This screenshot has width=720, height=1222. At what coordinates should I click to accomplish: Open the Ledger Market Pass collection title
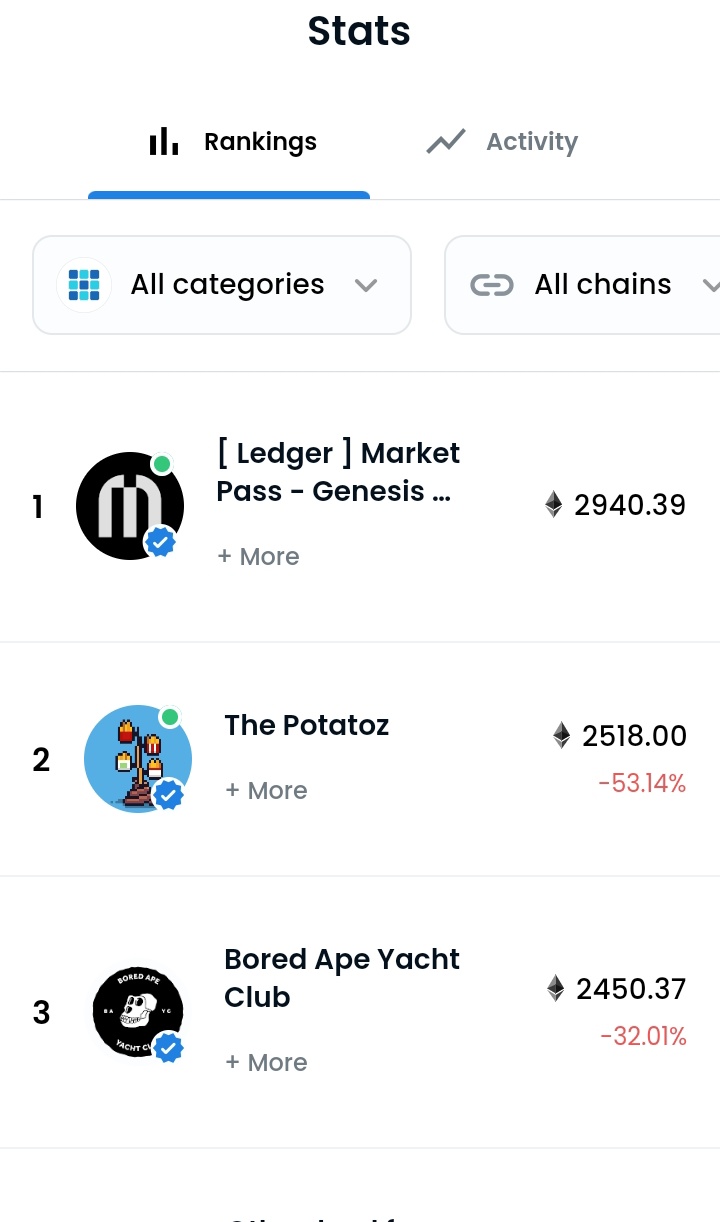pyautogui.click(x=338, y=472)
